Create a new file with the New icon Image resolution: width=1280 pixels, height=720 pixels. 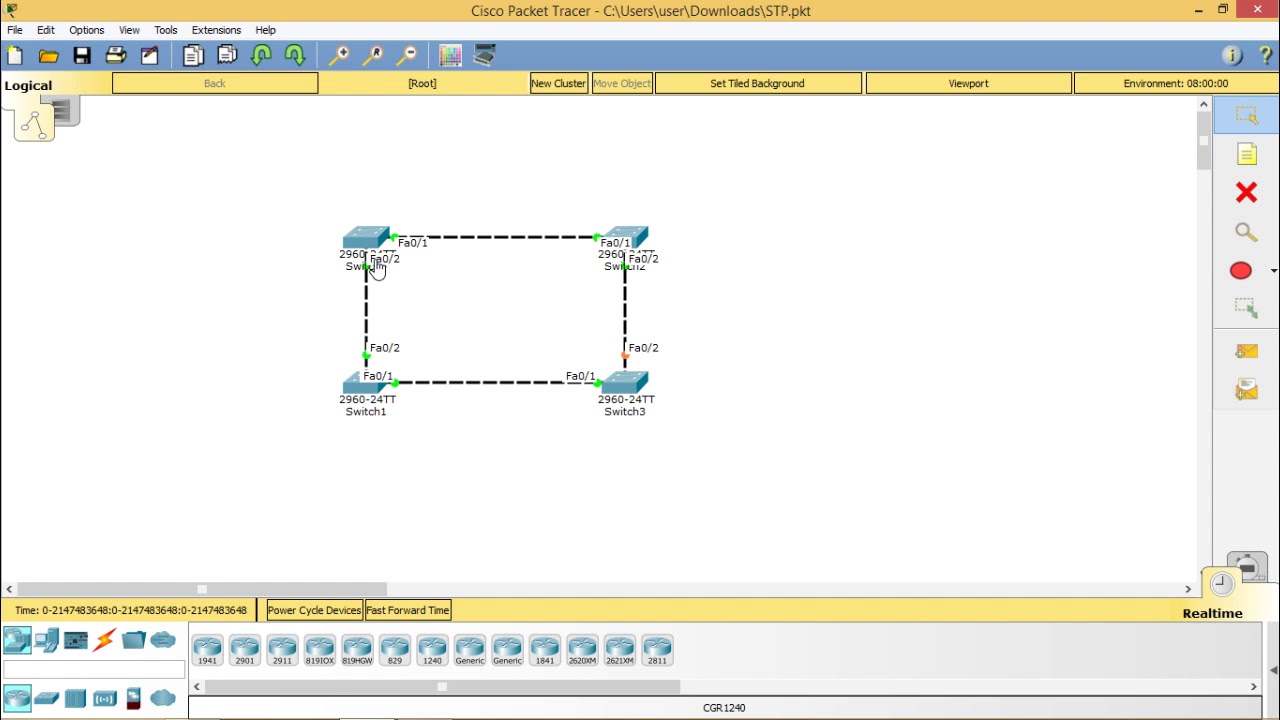[15, 56]
